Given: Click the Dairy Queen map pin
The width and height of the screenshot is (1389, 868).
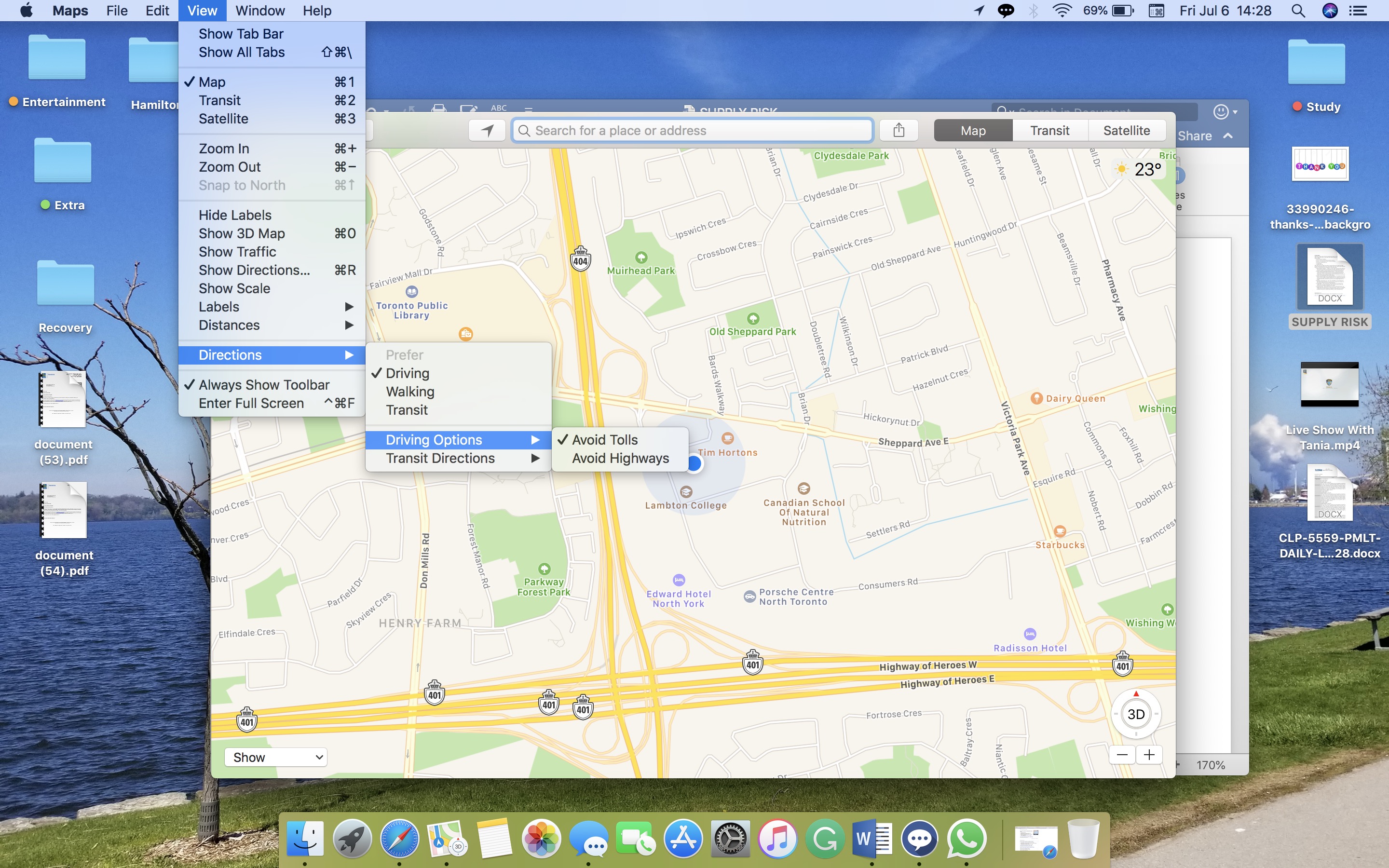Looking at the screenshot, I should coord(1036,398).
